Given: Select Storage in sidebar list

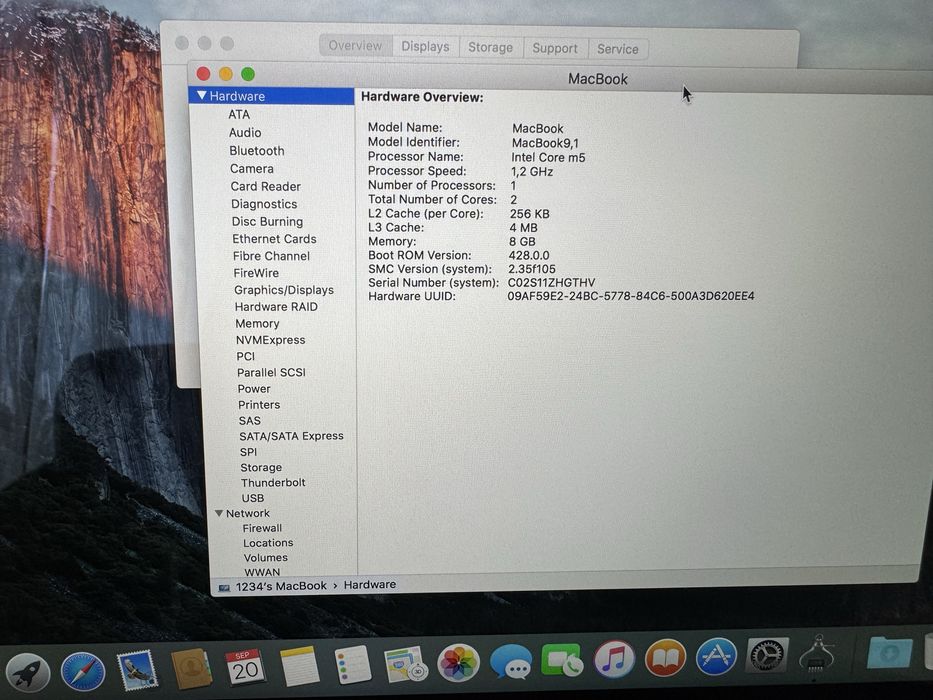Looking at the screenshot, I should (261, 467).
